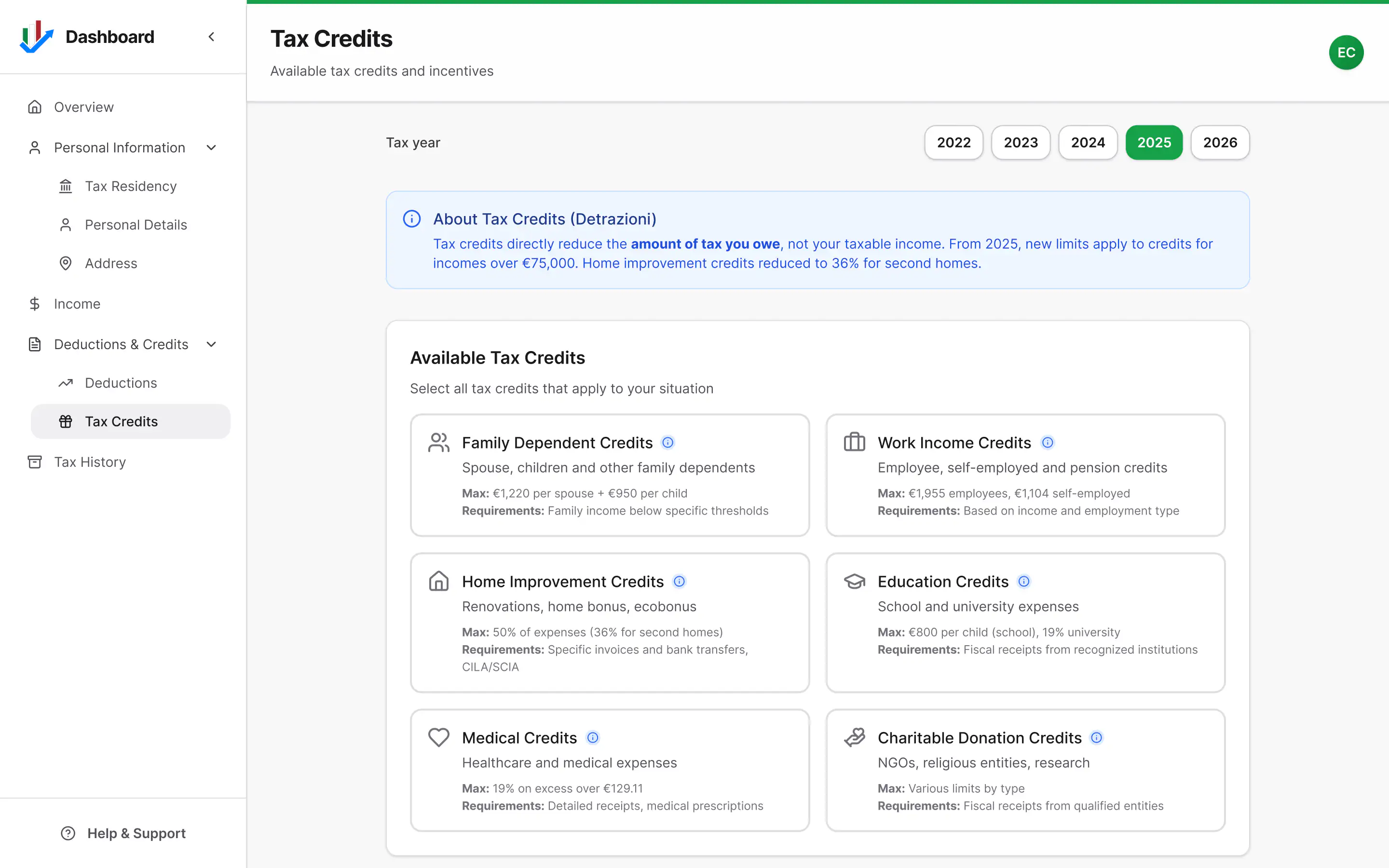Viewport: 1389px width, 868px height.
Task: Select the Charitable Donation Credits card
Action: pos(1025,771)
